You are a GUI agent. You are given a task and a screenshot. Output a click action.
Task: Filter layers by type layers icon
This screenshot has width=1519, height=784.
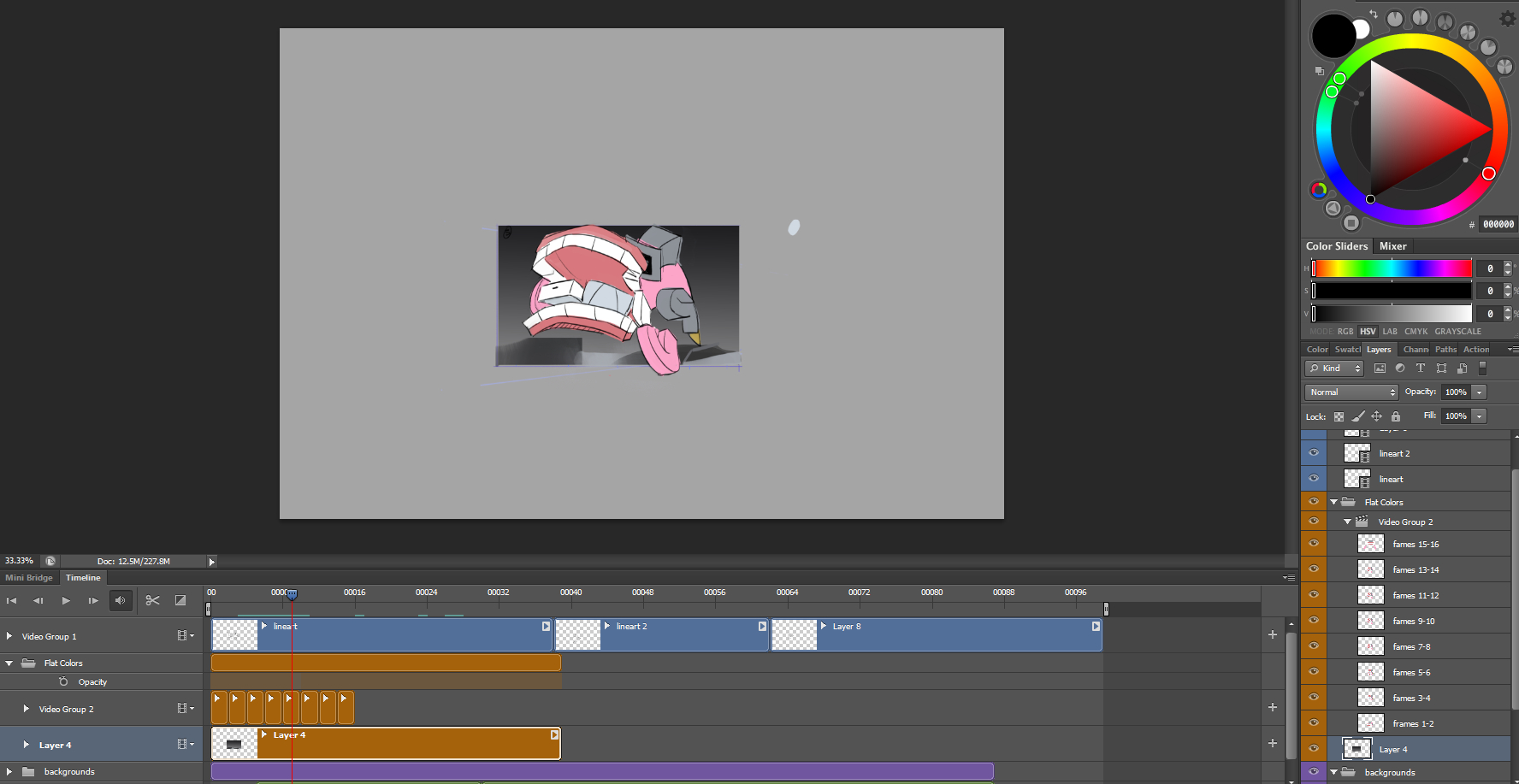coord(1421,368)
